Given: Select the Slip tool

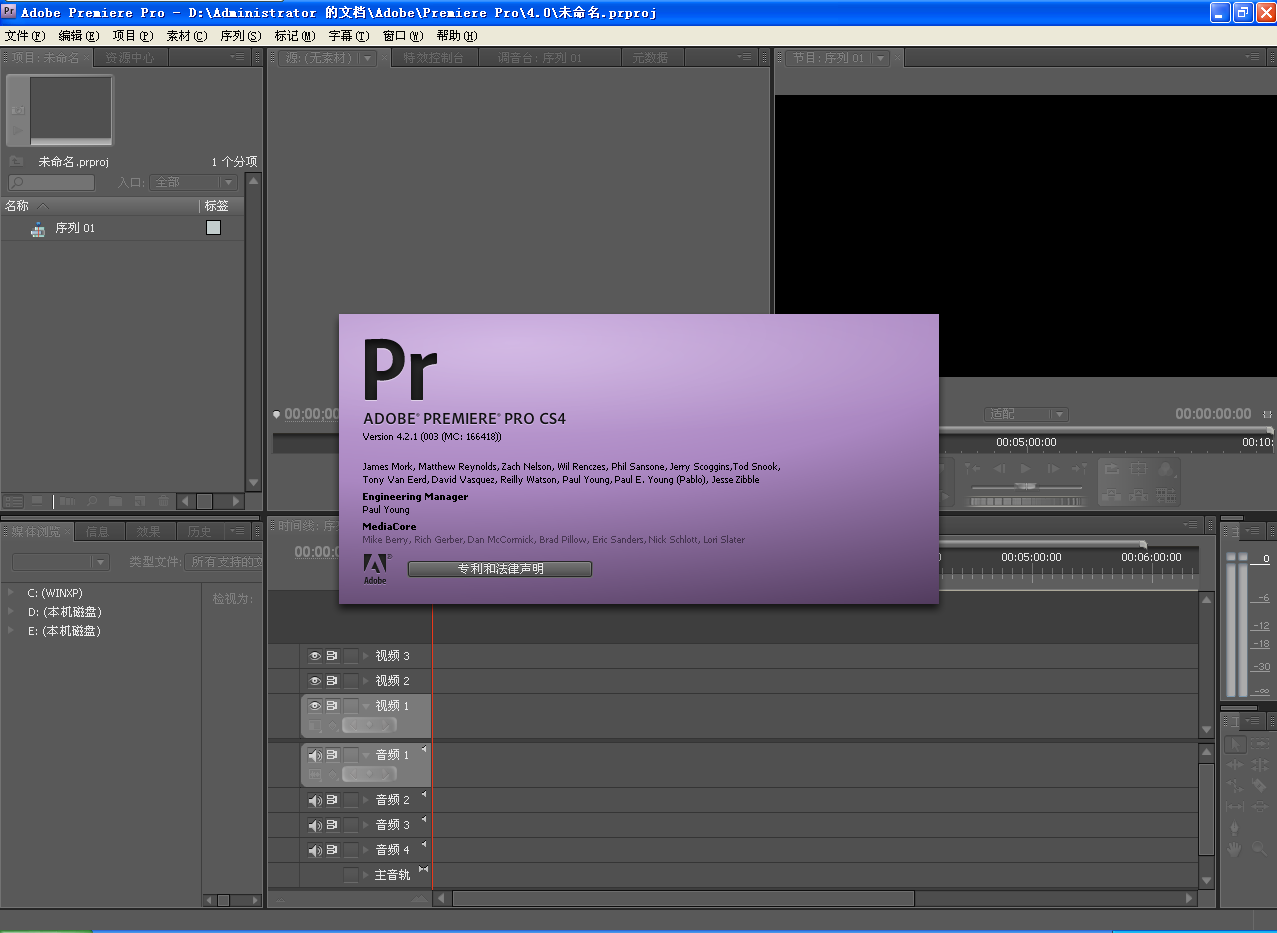Looking at the screenshot, I should coord(1235,807).
